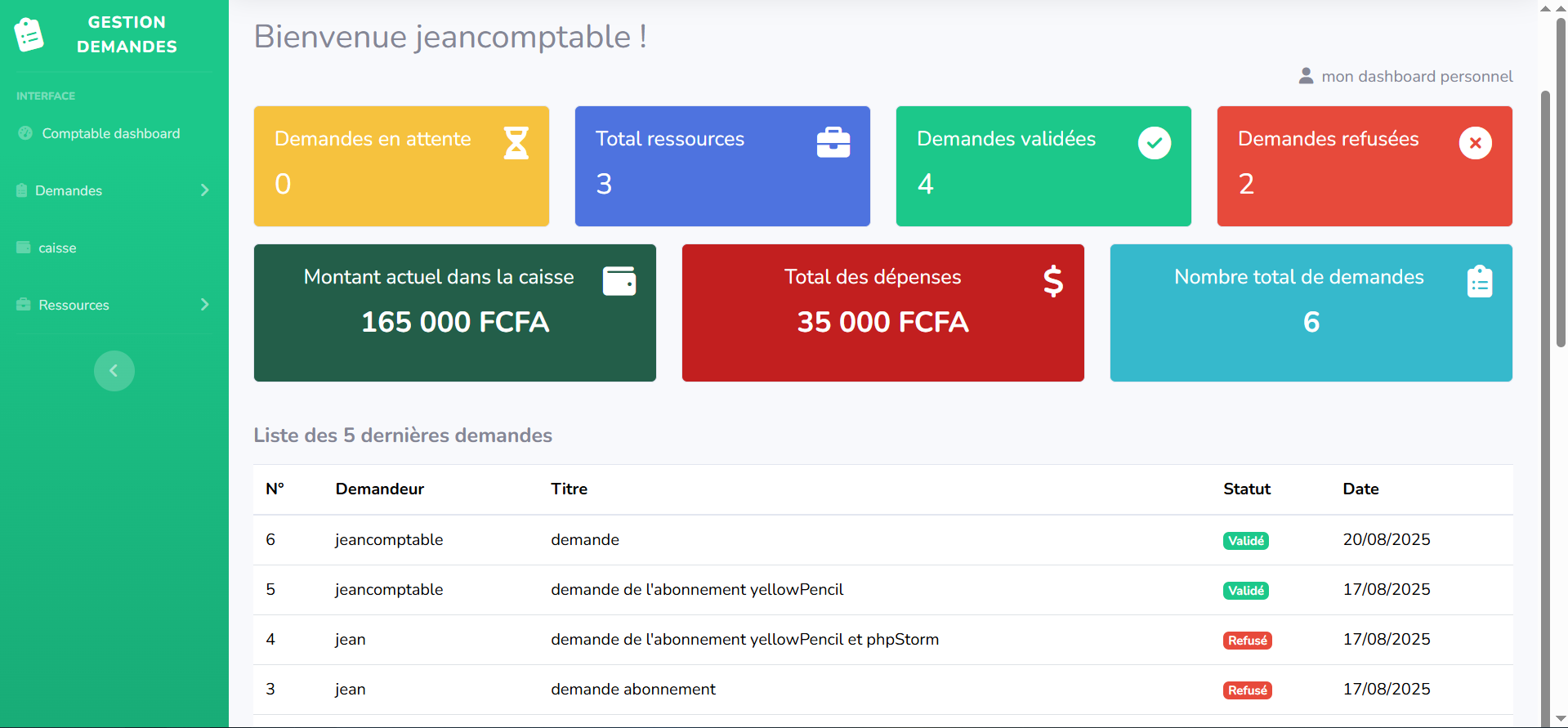Click the date 20/08/2025 in the table

(x=1387, y=539)
